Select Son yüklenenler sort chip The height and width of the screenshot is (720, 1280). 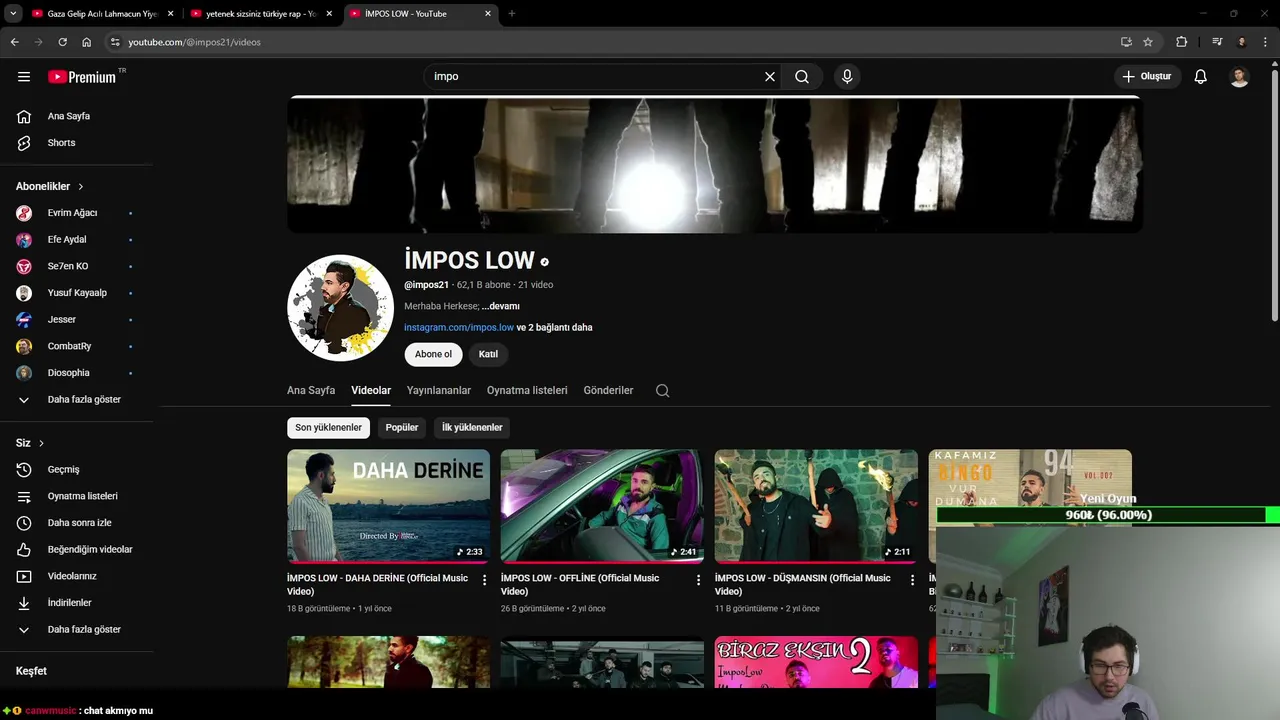pos(328,427)
